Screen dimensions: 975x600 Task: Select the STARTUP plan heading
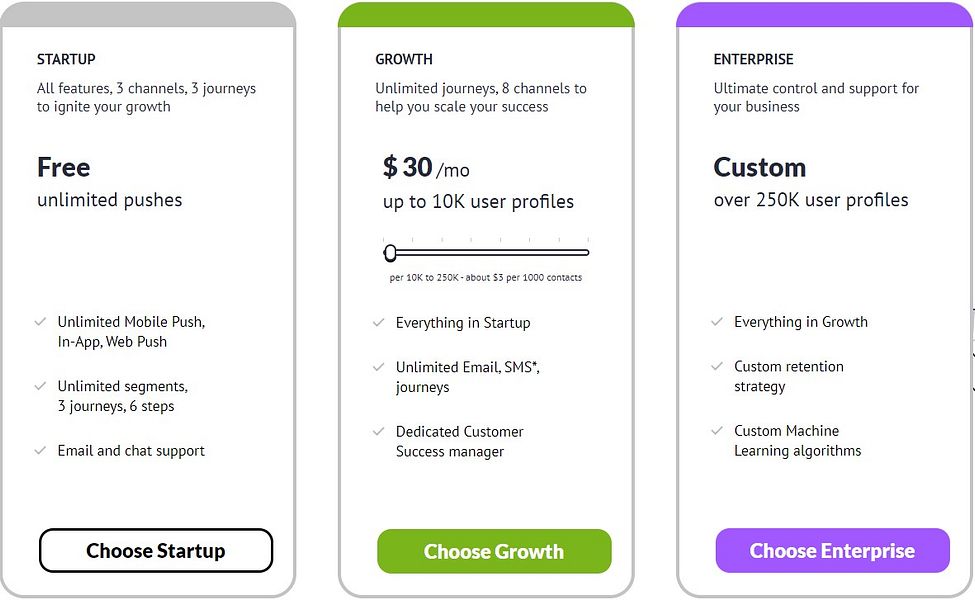(66, 60)
